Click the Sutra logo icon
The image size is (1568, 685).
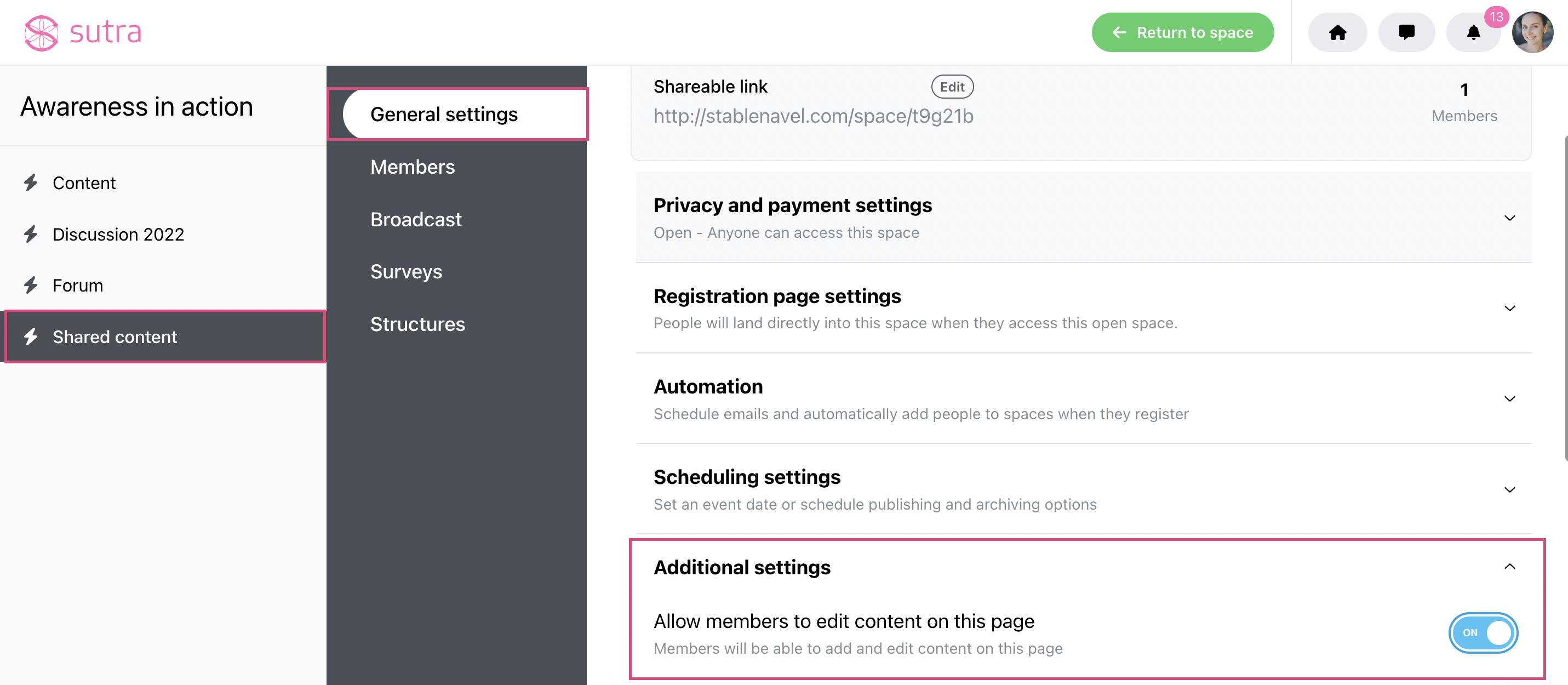tap(41, 32)
